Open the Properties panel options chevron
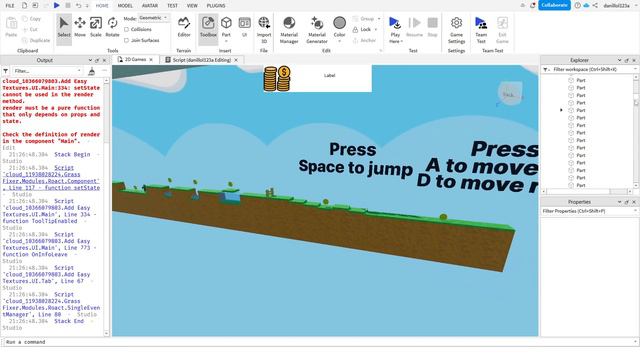 619,202
